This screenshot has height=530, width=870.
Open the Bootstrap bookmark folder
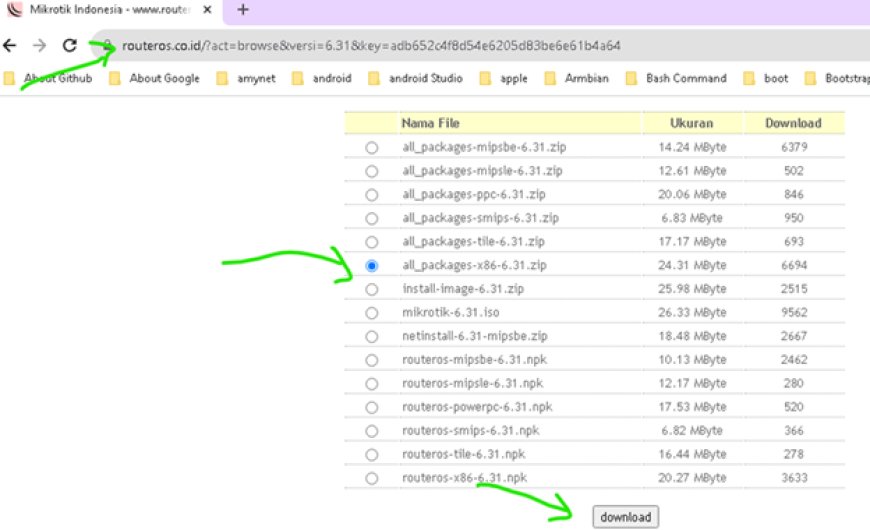pos(837,78)
